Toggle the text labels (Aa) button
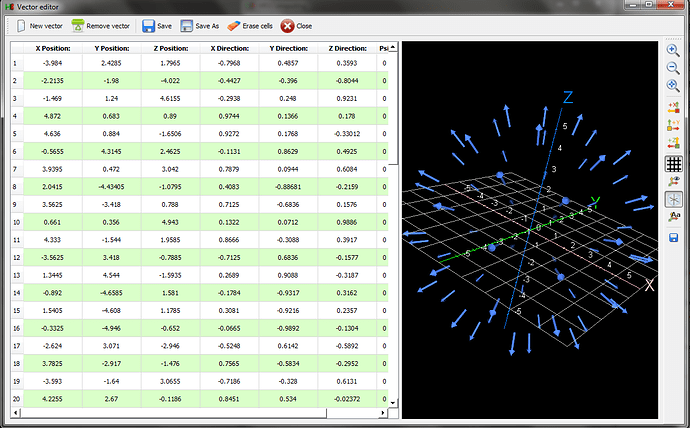690x428 pixels. [674, 216]
